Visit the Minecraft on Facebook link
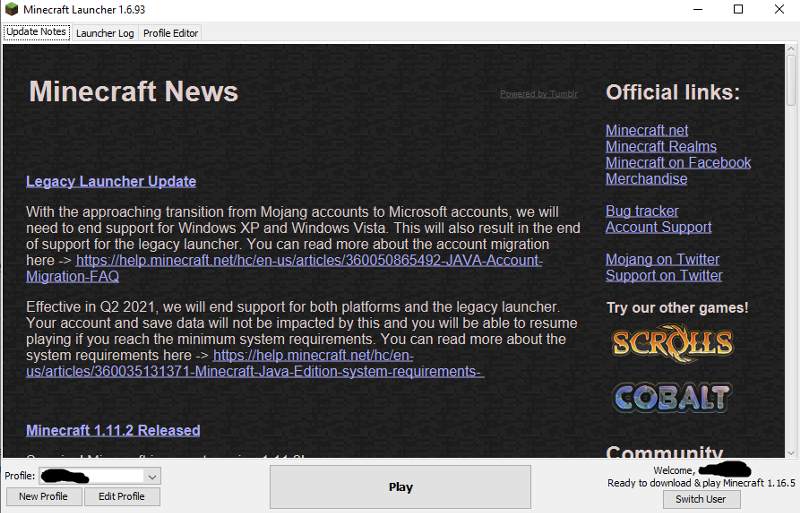The height and width of the screenshot is (513, 800). click(x=677, y=162)
